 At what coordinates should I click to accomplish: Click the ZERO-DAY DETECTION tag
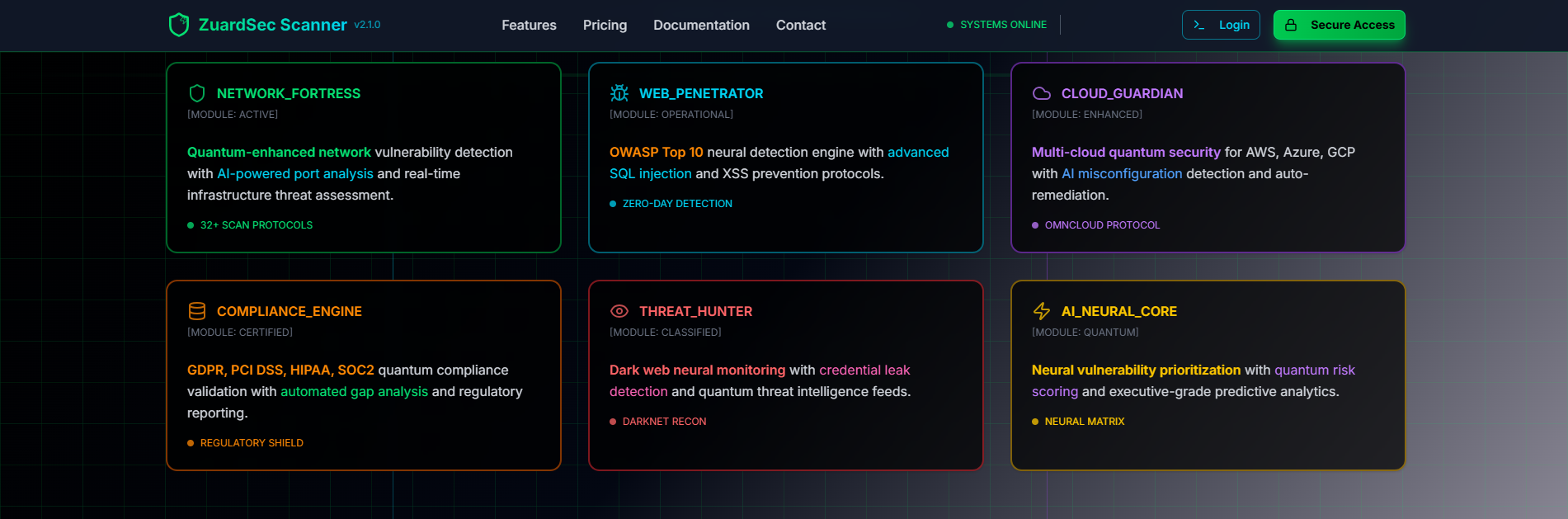[677, 204]
